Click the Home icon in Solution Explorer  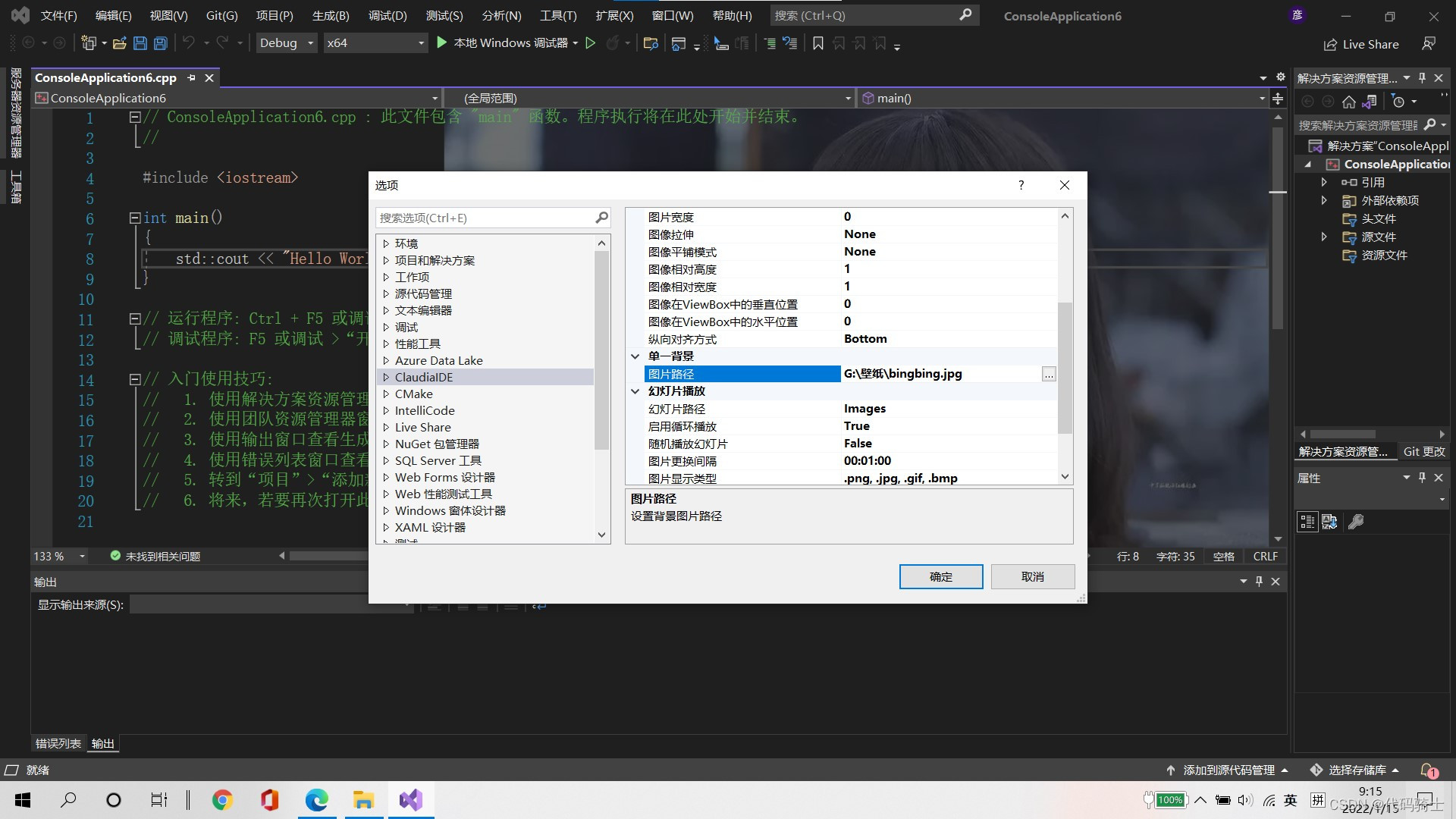click(1348, 102)
